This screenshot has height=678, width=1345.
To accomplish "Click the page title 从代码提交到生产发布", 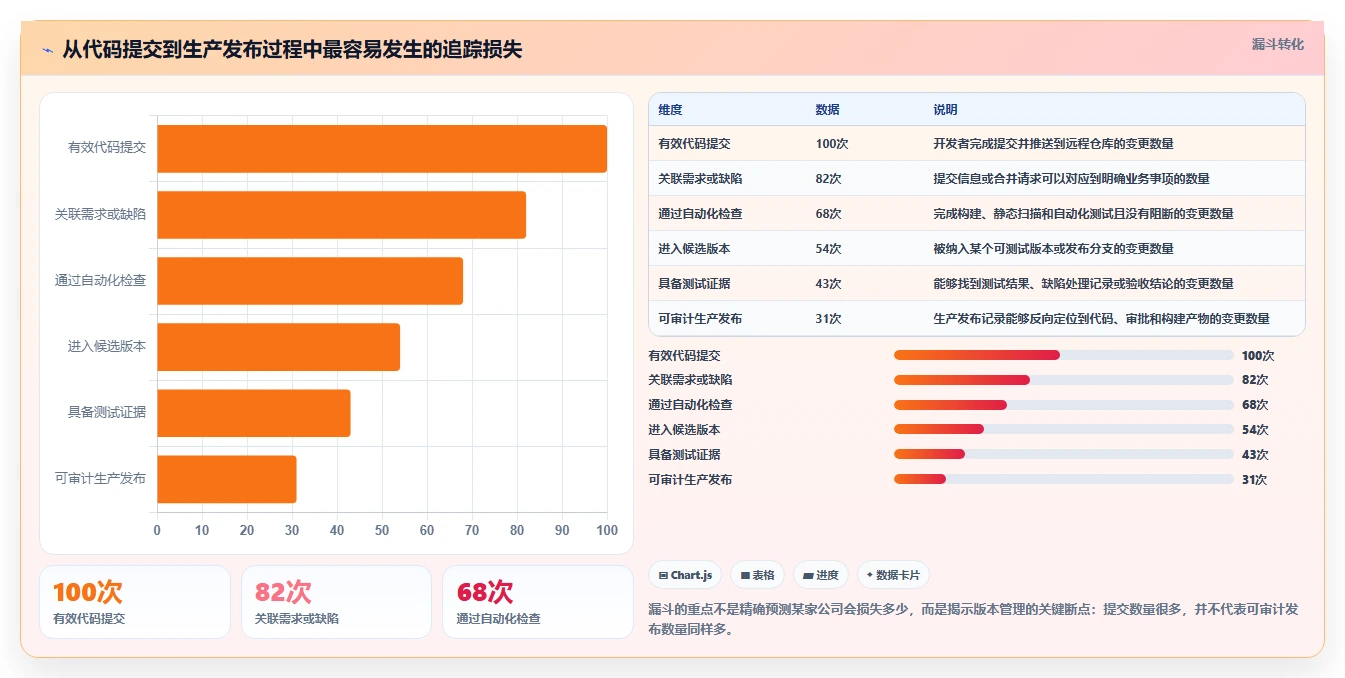I will click(292, 50).
